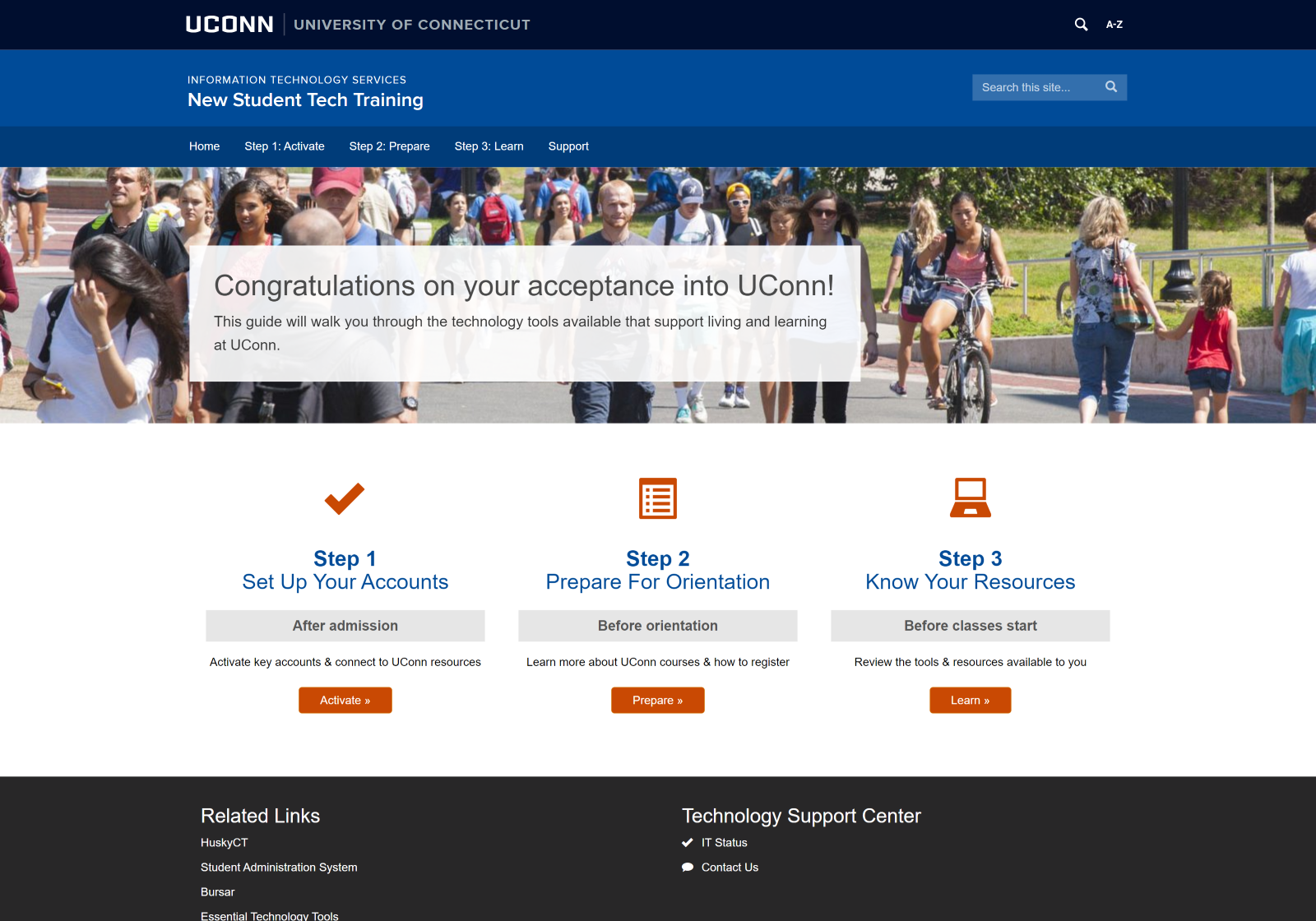Click the UCONN wordmark logo
1316x921 pixels.
pyautogui.click(x=229, y=25)
